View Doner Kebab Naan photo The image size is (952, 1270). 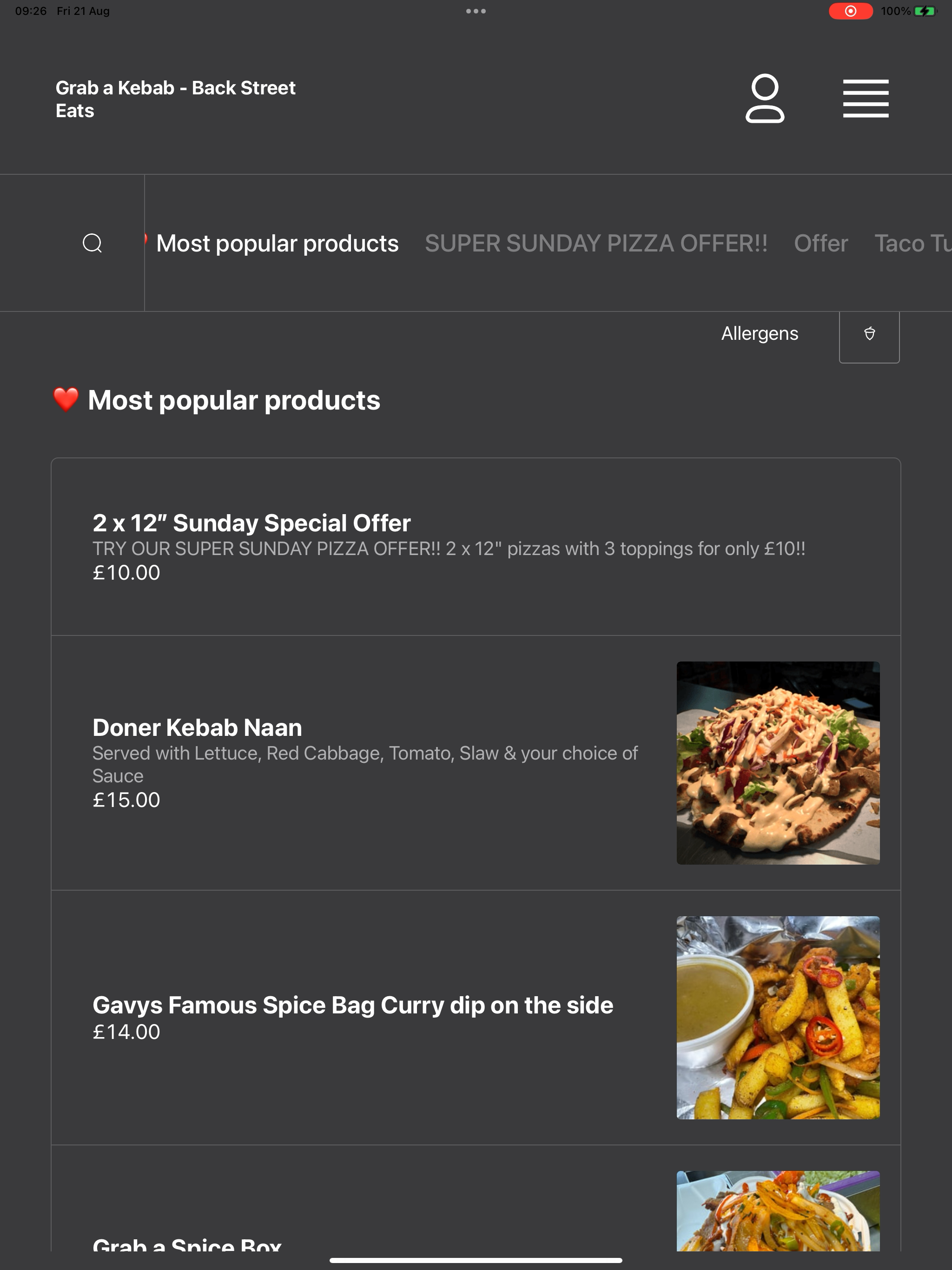tap(777, 762)
